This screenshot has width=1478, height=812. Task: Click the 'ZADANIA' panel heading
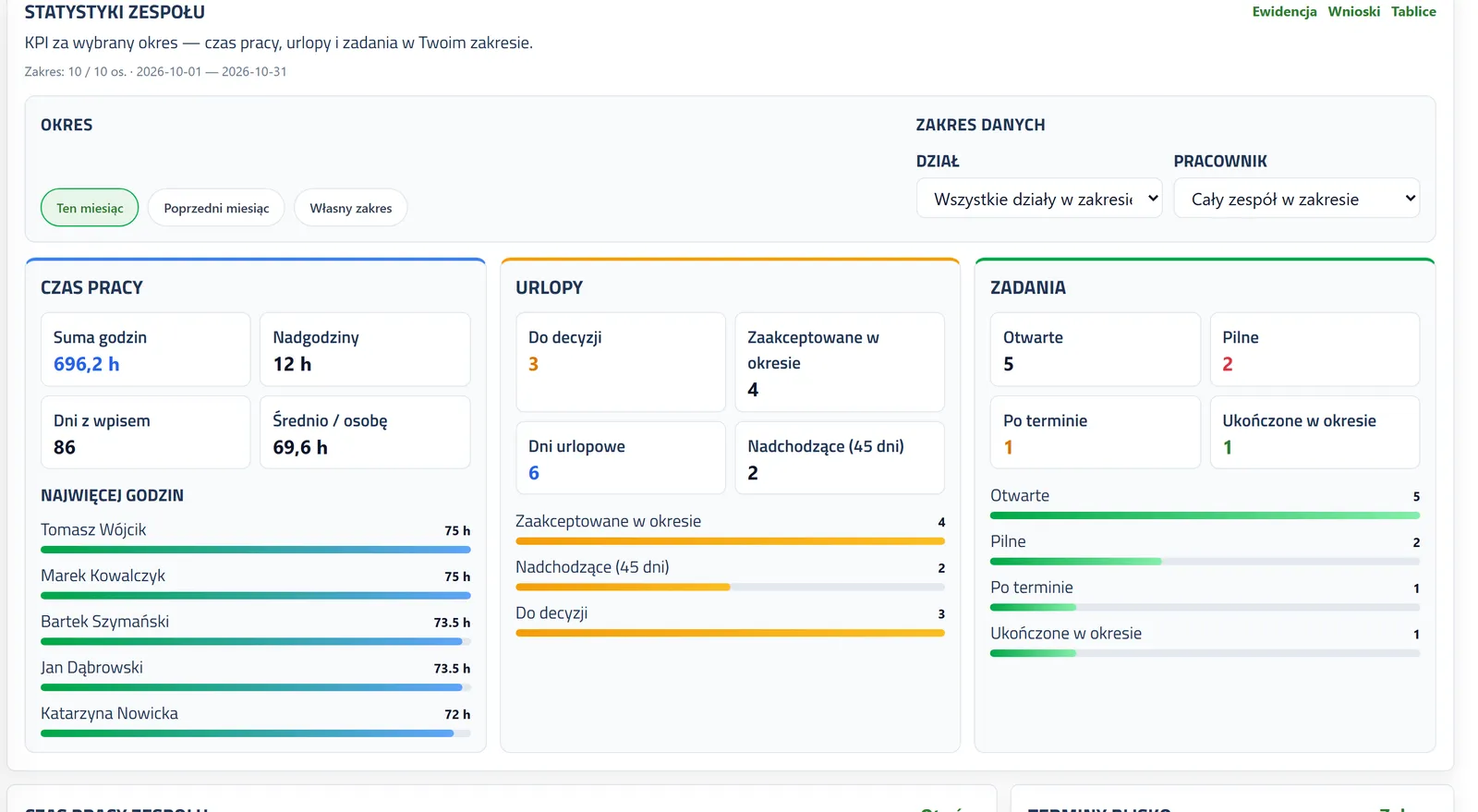click(x=1028, y=288)
